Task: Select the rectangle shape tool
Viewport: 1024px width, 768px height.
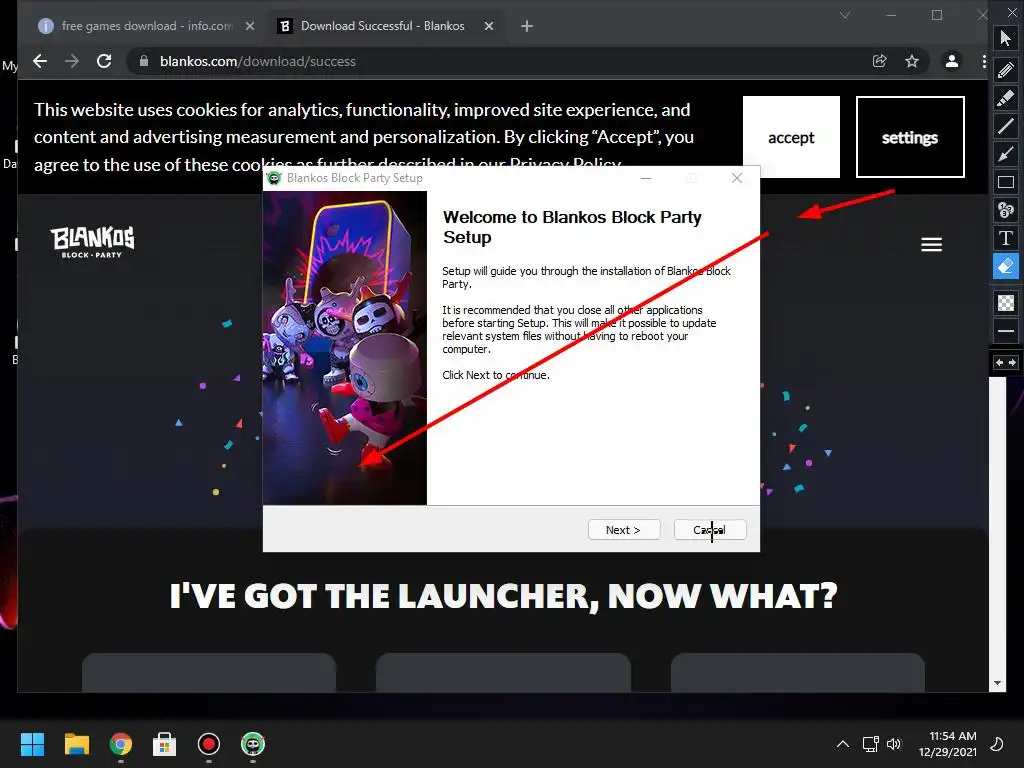Action: [1006, 182]
